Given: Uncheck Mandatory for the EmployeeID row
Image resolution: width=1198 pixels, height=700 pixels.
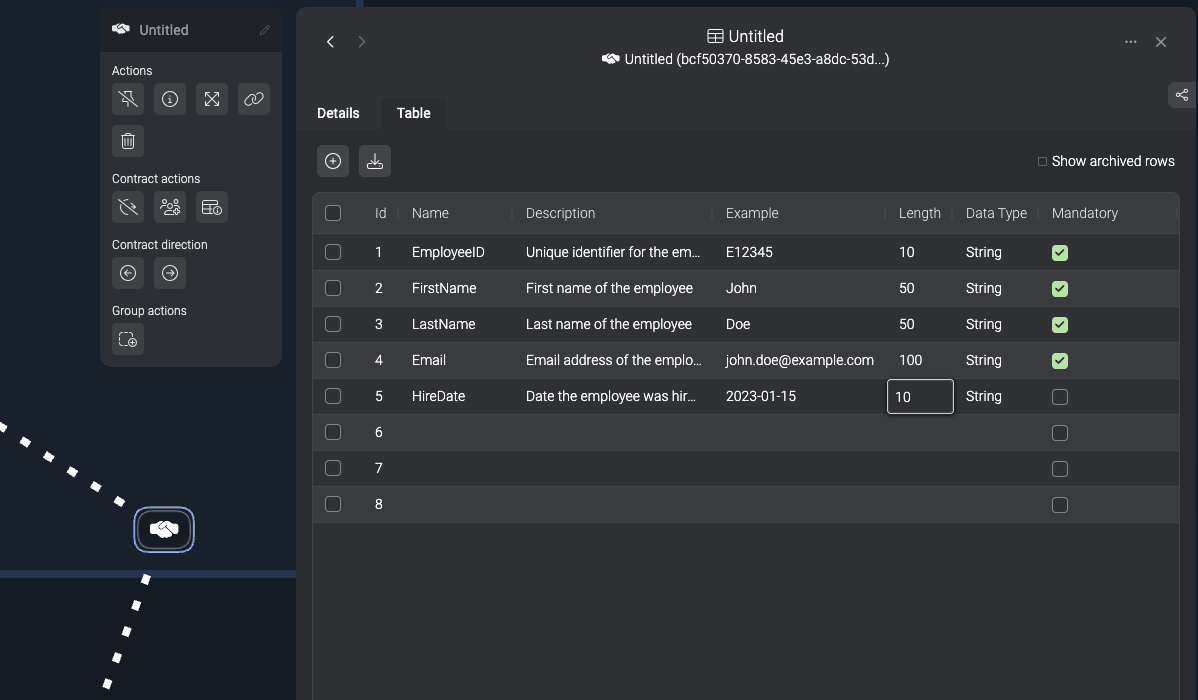Looking at the screenshot, I should (1060, 253).
